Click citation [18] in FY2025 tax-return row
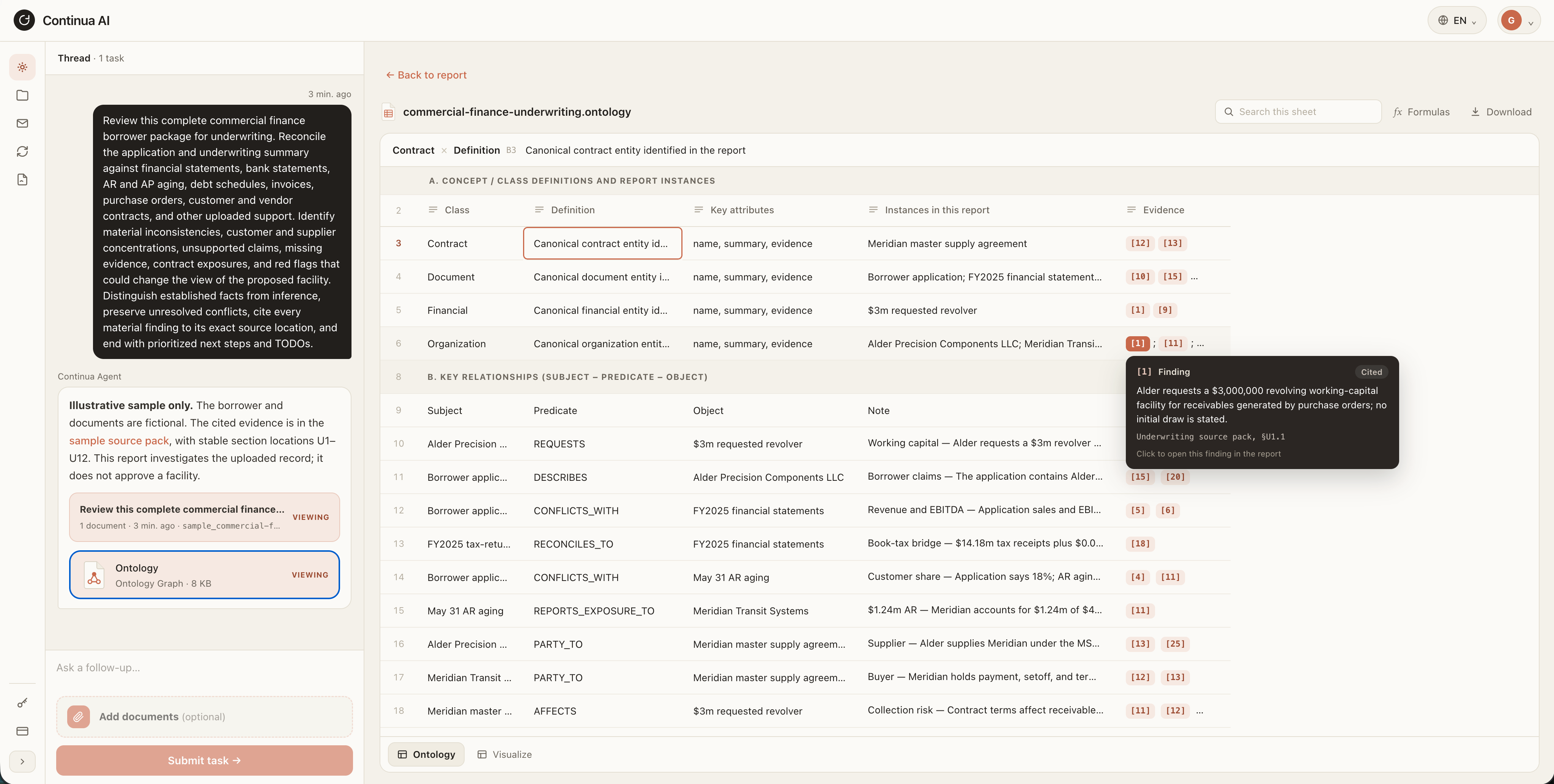 pyautogui.click(x=1139, y=543)
